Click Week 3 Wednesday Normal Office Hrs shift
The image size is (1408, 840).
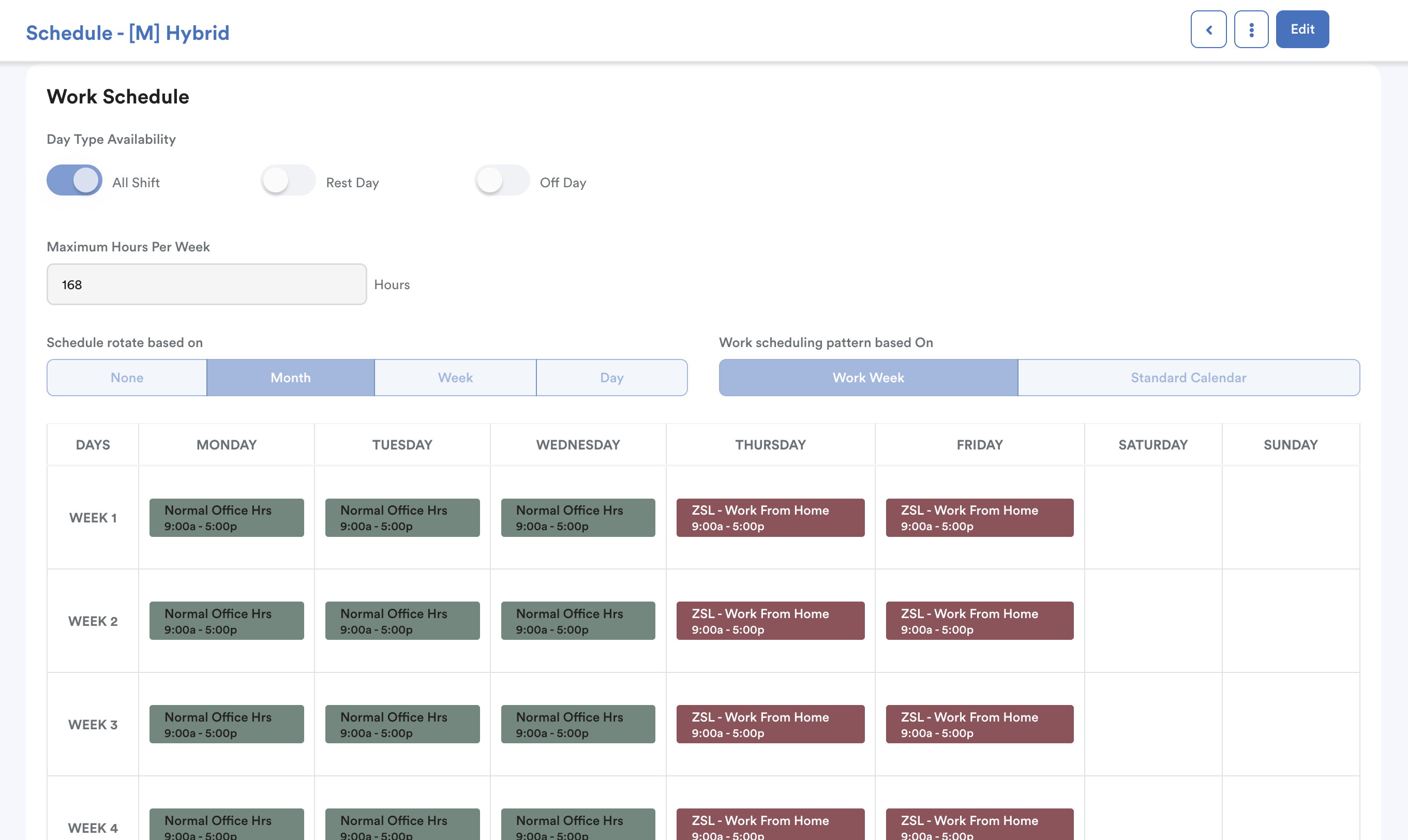pyautogui.click(x=578, y=724)
